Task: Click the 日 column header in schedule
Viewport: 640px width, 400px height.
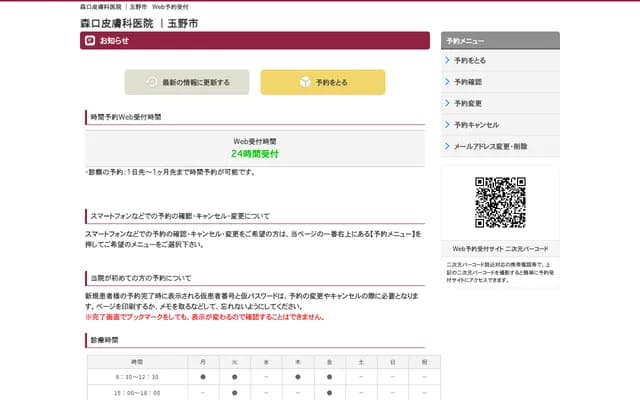Action: pos(393,362)
